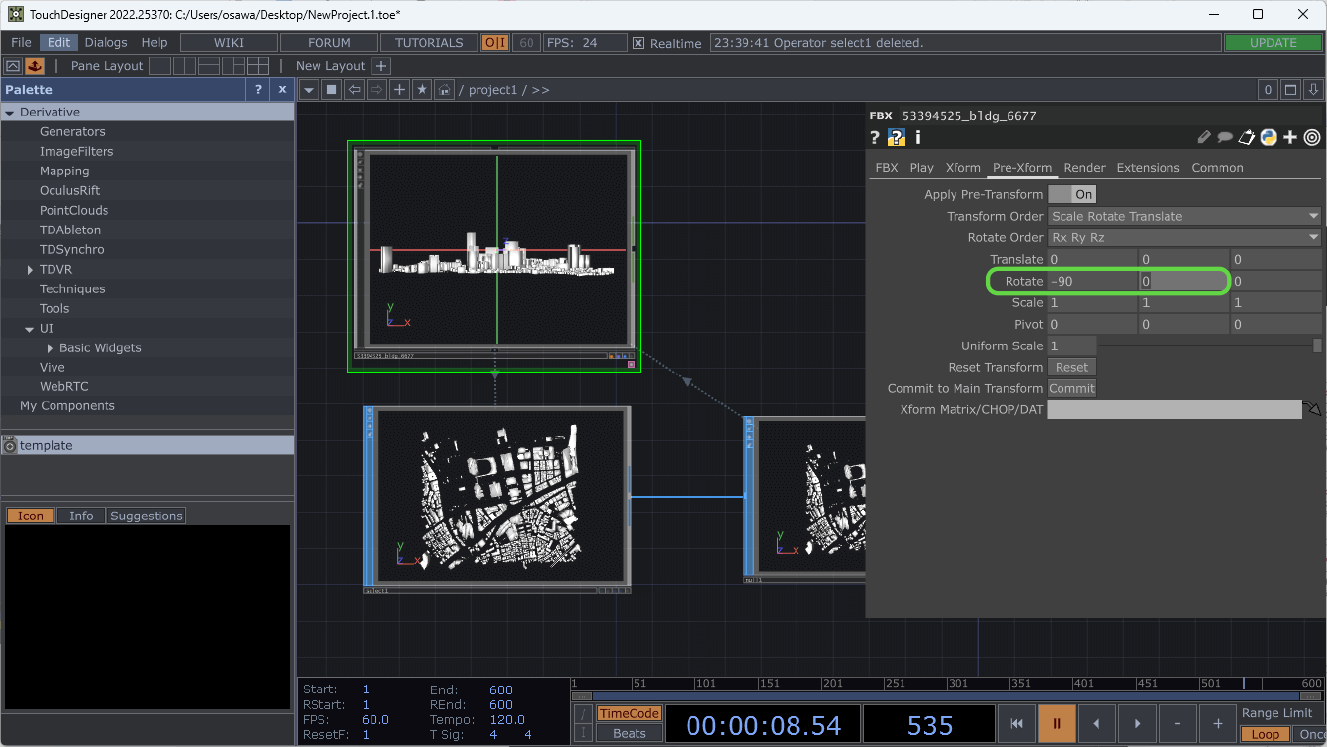Click the Commit to Main Transform button
The image size is (1327, 747).
click(x=1072, y=388)
